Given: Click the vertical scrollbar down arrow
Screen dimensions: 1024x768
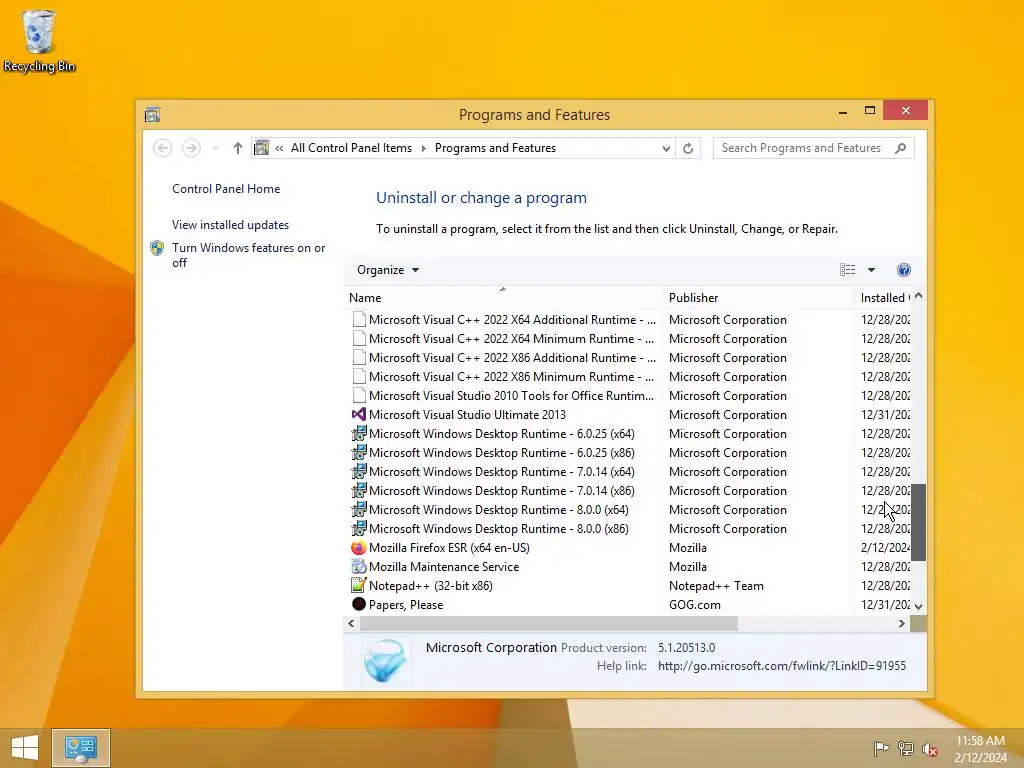Looking at the screenshot, I should [918, 607].
